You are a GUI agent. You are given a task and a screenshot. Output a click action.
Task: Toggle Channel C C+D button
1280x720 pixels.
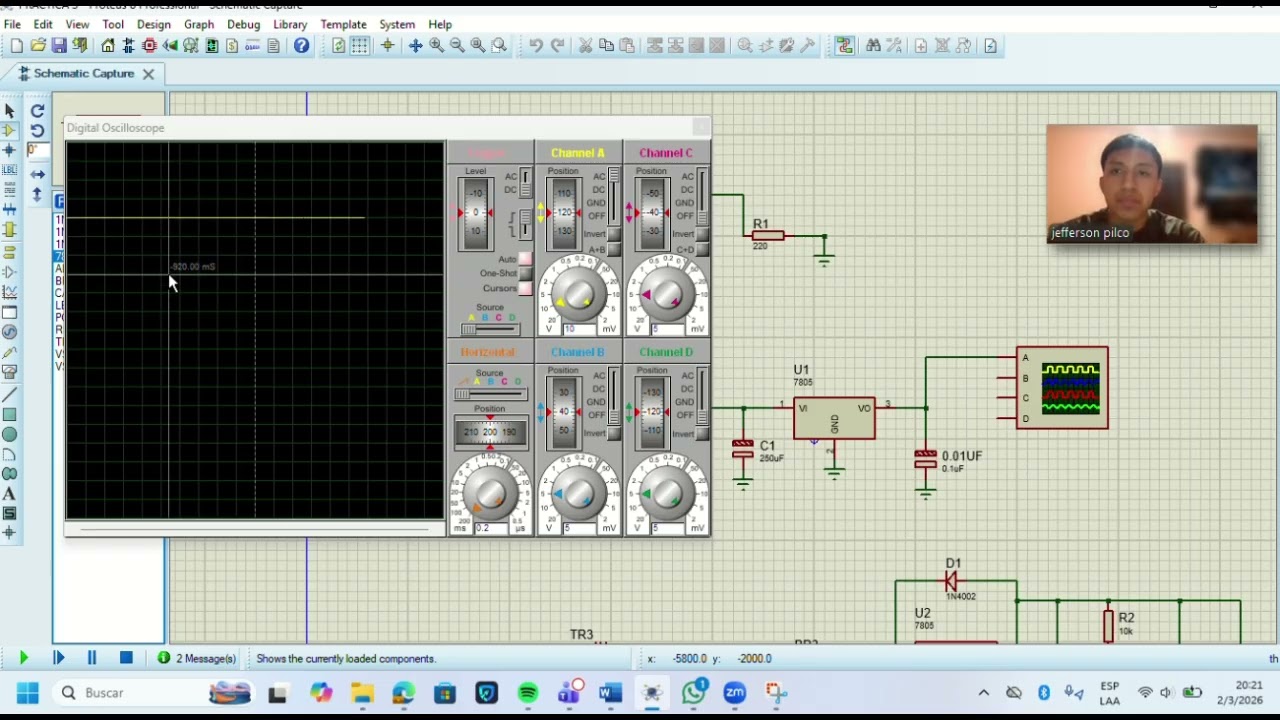(703, 250)
